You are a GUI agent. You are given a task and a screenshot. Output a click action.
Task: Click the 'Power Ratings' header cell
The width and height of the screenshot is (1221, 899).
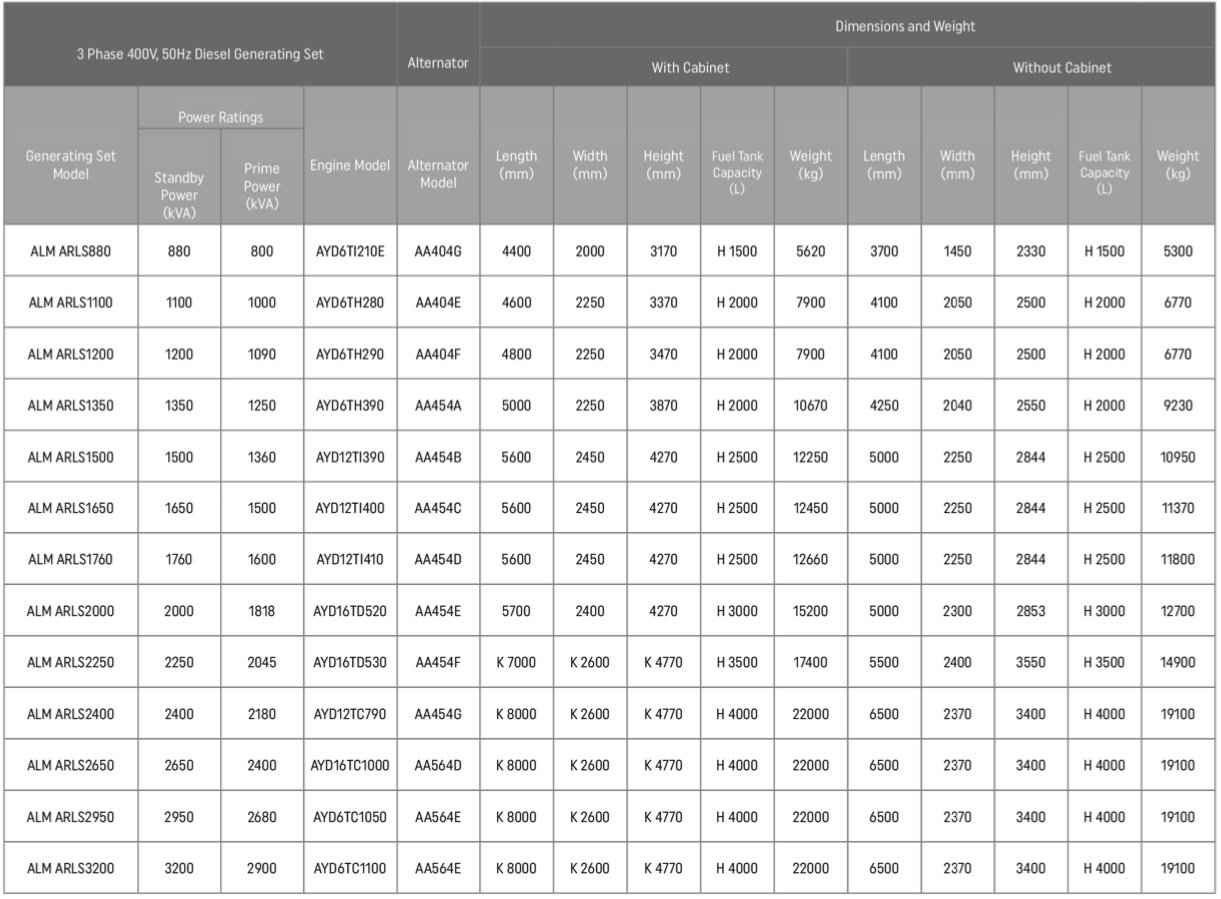point(220,117)
